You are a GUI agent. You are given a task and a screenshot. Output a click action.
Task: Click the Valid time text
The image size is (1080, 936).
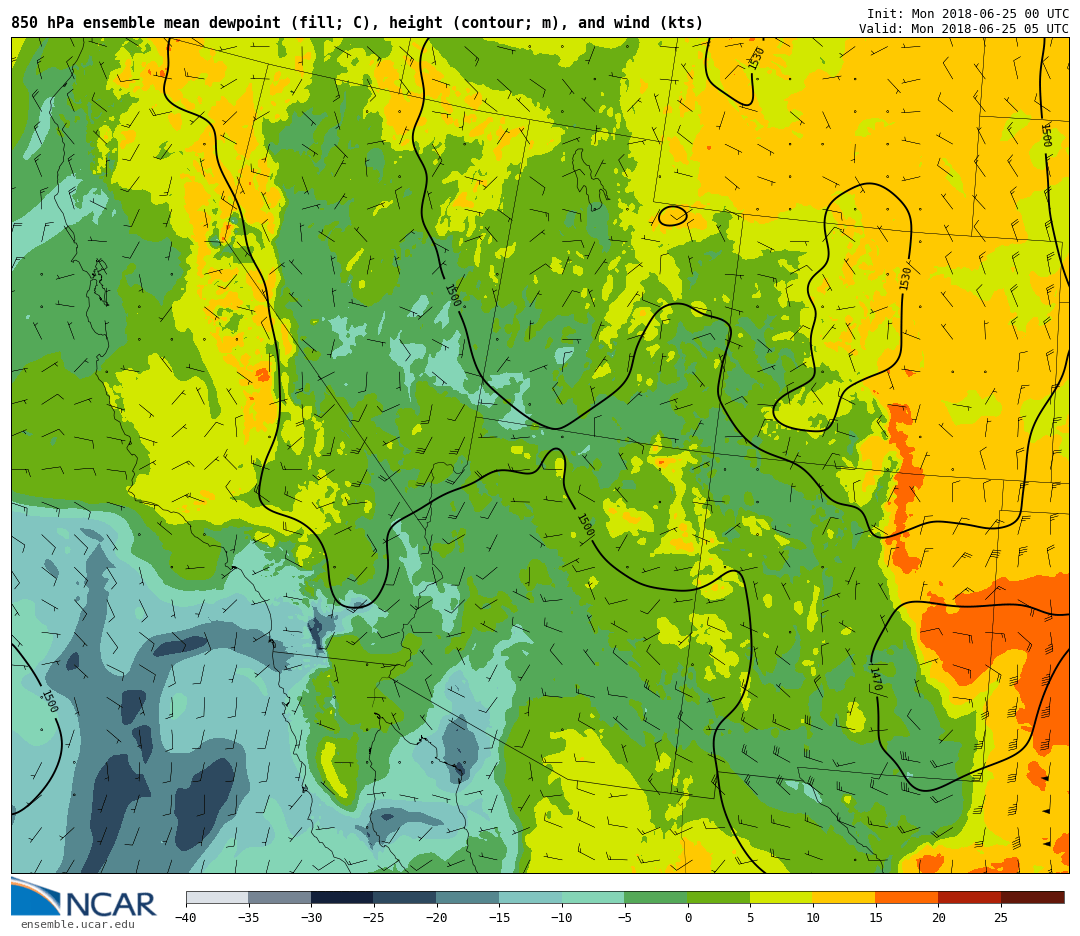click(963, 29)
